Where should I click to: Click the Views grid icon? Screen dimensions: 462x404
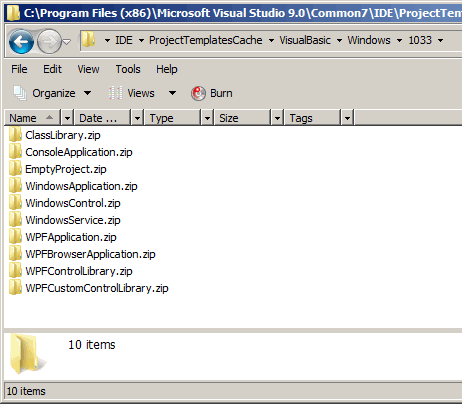(115, 93)
